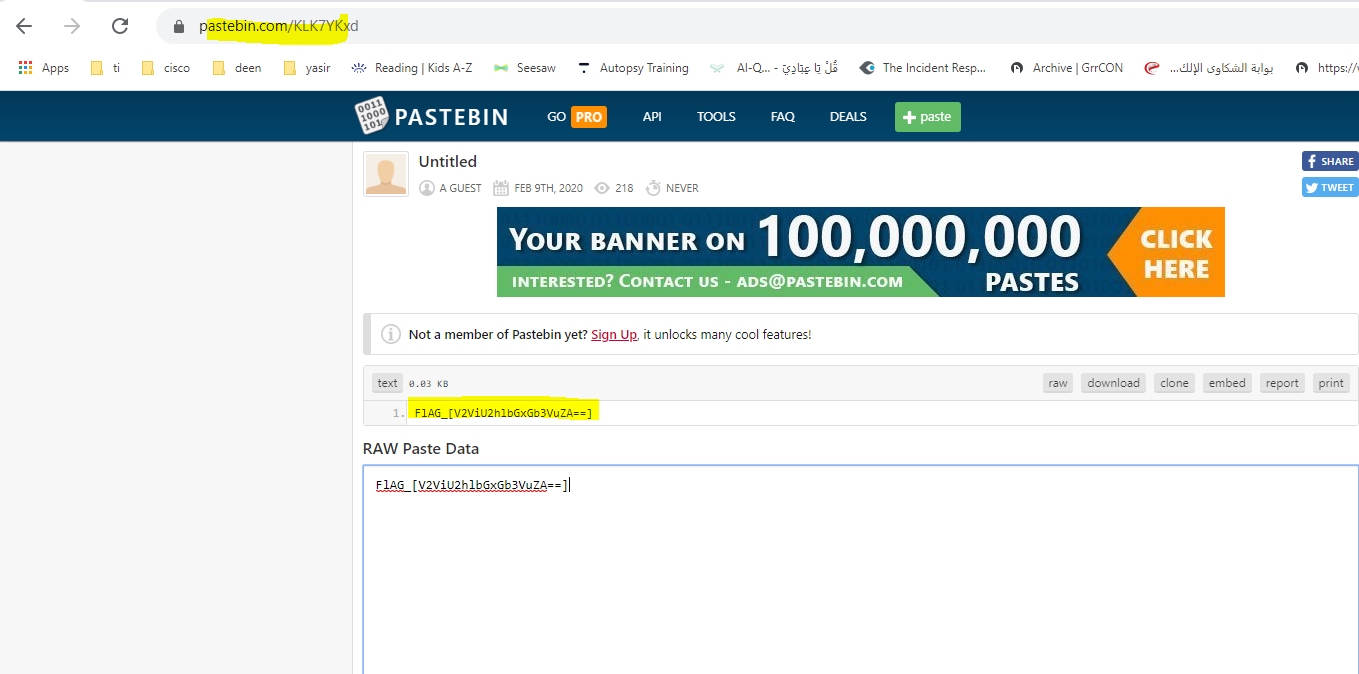Open the 'deen' bookmark folder

pos(237,68)
